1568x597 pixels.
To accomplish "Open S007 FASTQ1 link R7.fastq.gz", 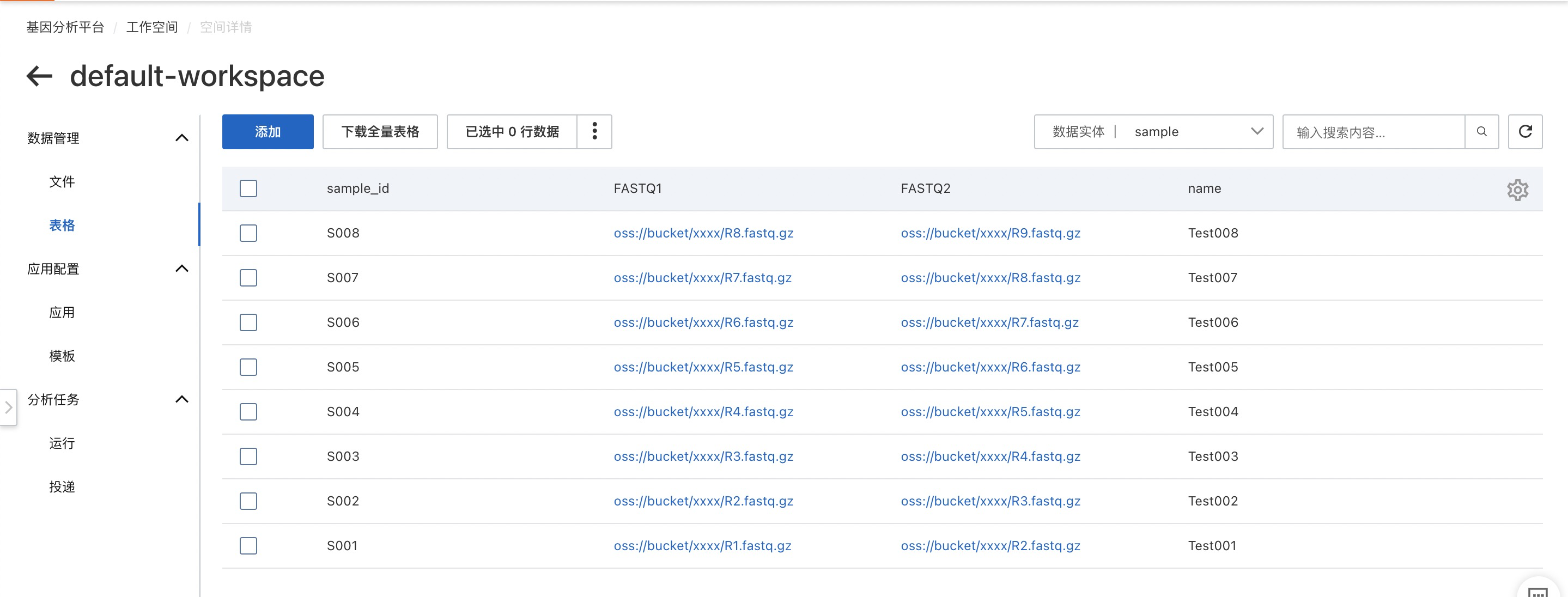I will [702, 277].
